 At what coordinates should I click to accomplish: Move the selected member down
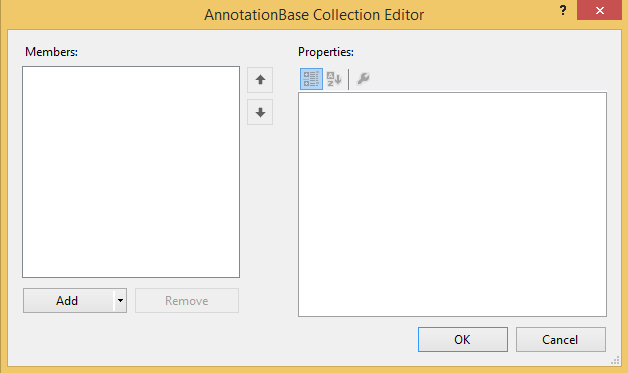260,112
